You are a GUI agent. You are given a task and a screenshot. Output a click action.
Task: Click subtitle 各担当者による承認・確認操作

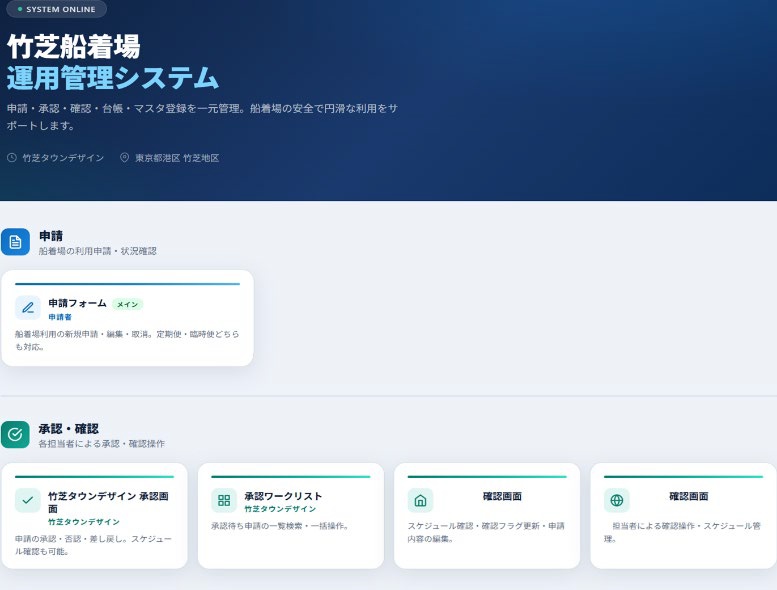(x=102, y=444)
